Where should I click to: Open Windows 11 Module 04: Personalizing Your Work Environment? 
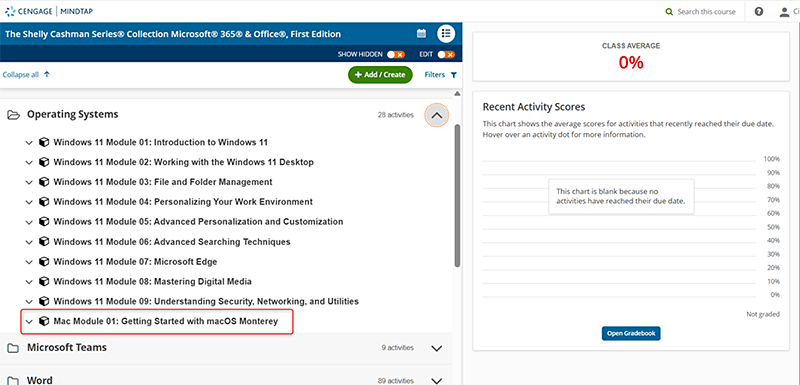(x=183, y=202)
